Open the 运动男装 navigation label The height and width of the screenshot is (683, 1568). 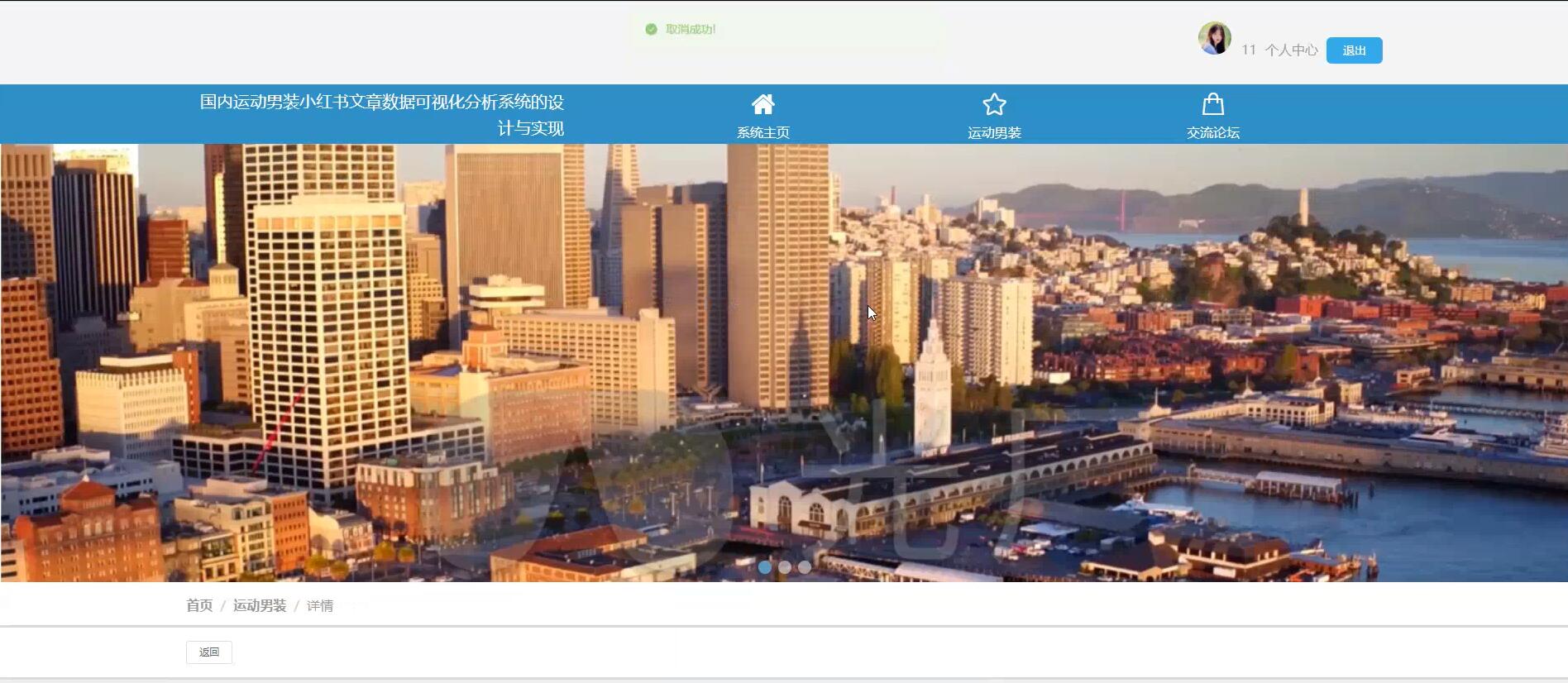994,132
